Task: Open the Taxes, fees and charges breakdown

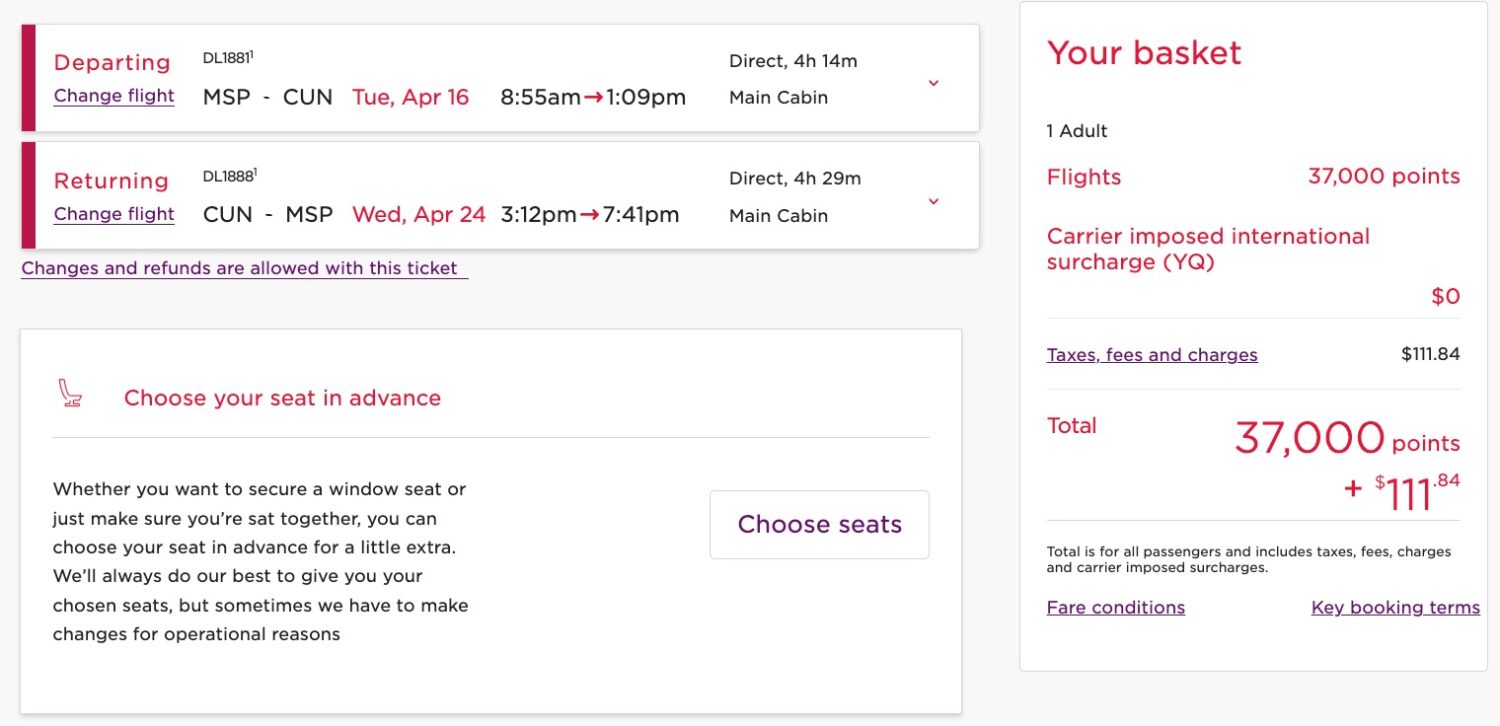Action: tap(1152, 354)
